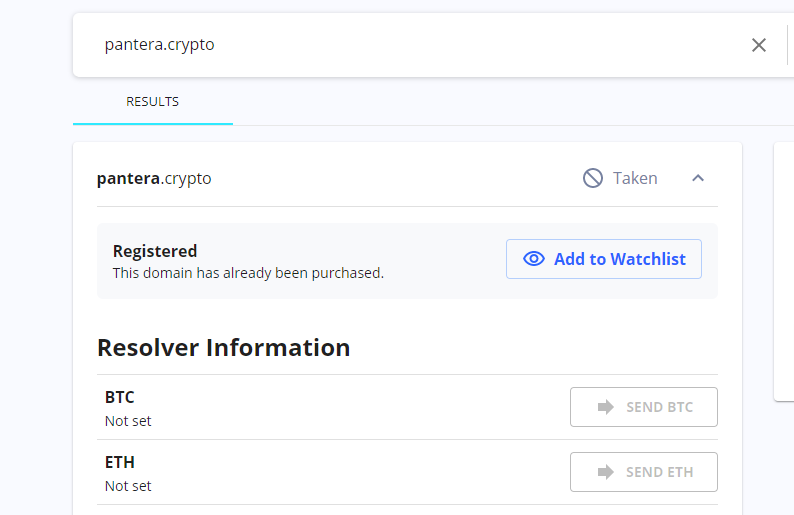The image size is (794, 515).
Task: Click the BTC record label
Action: coord(120,397)
